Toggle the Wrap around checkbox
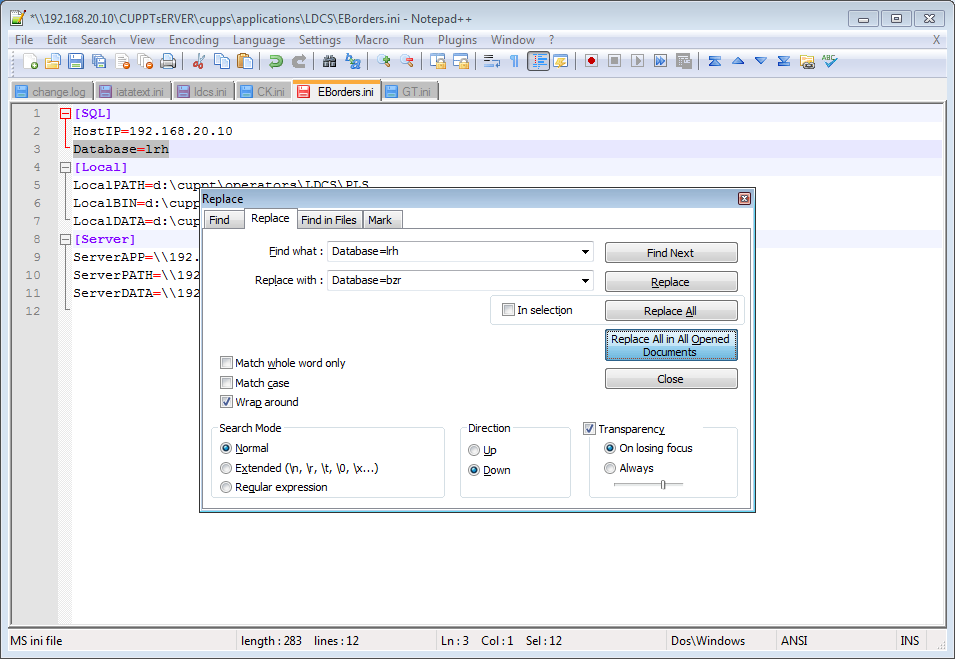 coord(227,402)
